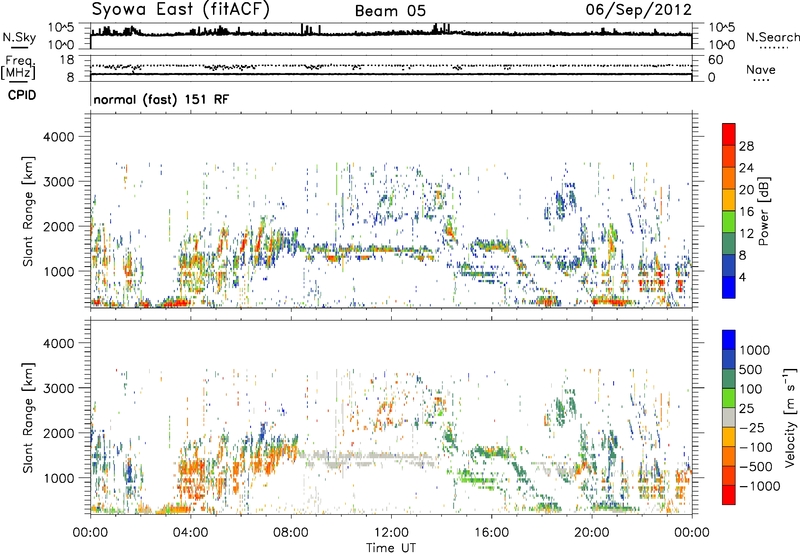Image resolution: width=800 pixels, height=554 pixels.
Task: Click the '4' Power colorbar tick value
Action: pos(742,278)
